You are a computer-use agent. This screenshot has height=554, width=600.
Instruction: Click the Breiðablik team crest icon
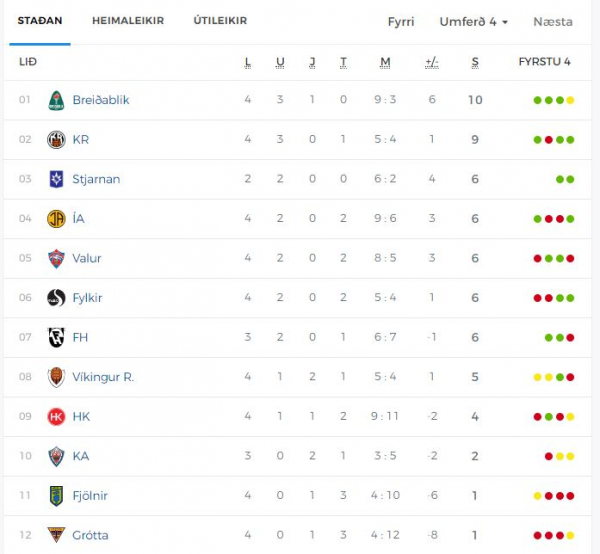click(56, 100)
